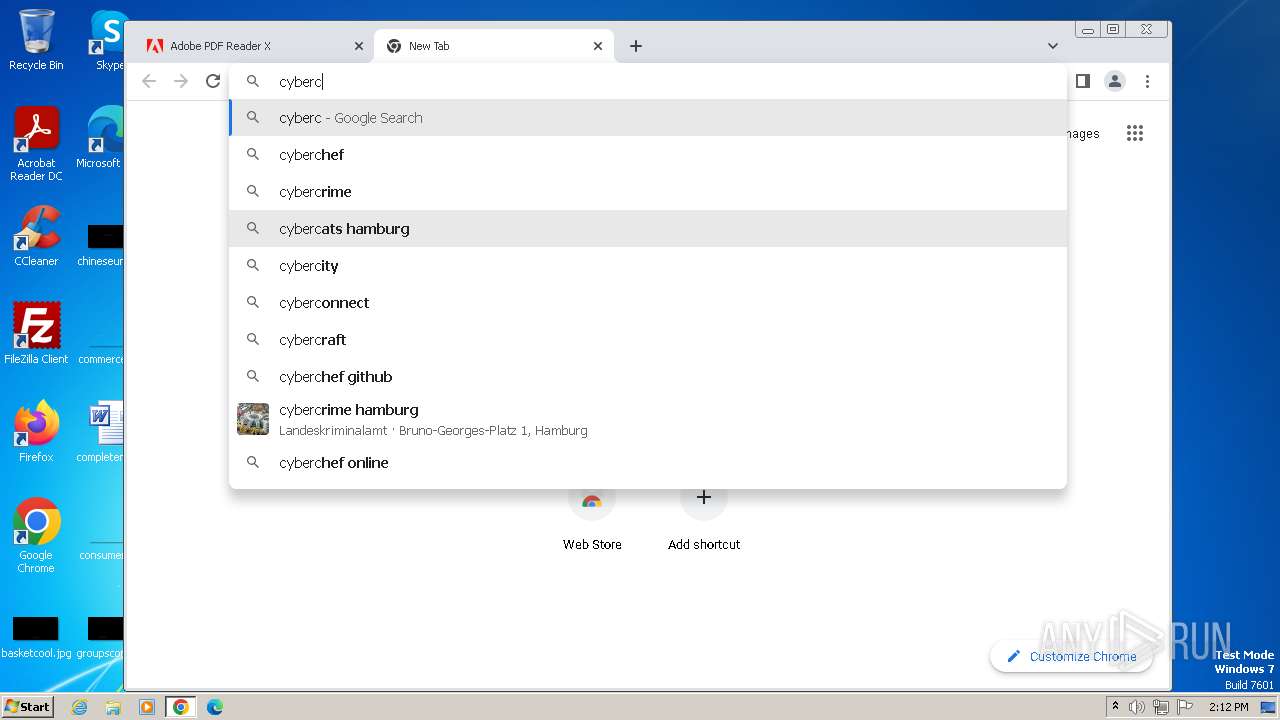The width and height of the screenshot is (1280, 720).
Task: Switch to Adobe PDF Reader X tab
Action: tap(253, 46)
